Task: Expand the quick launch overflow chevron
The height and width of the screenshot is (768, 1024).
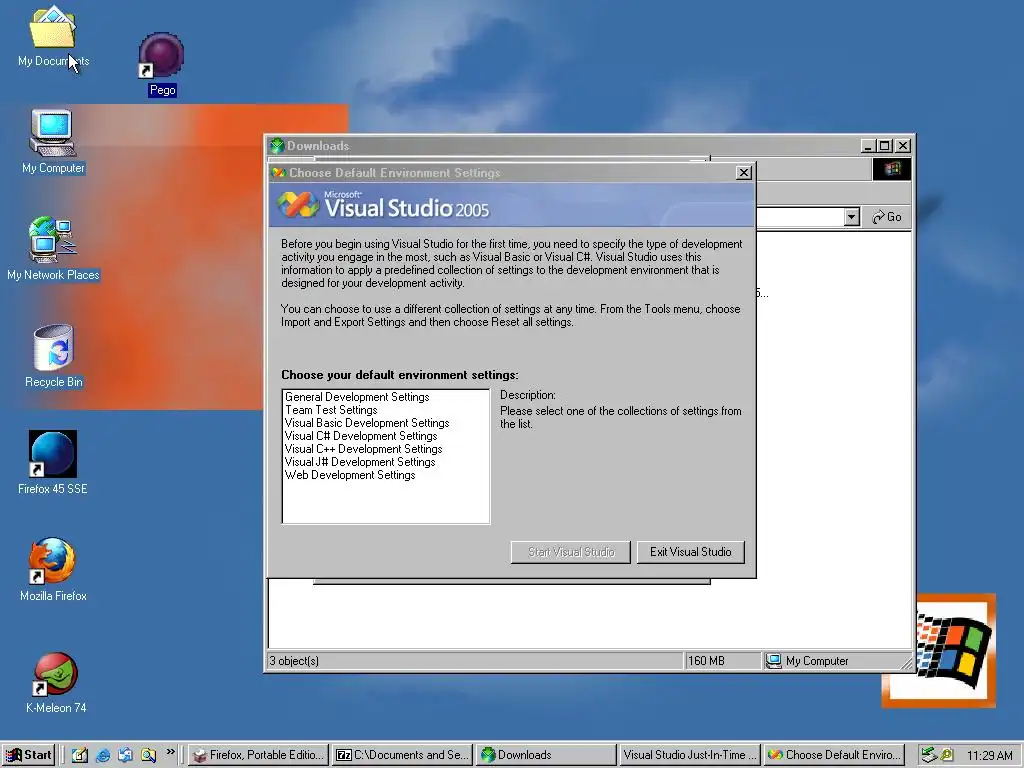Action: pos(170,752)
